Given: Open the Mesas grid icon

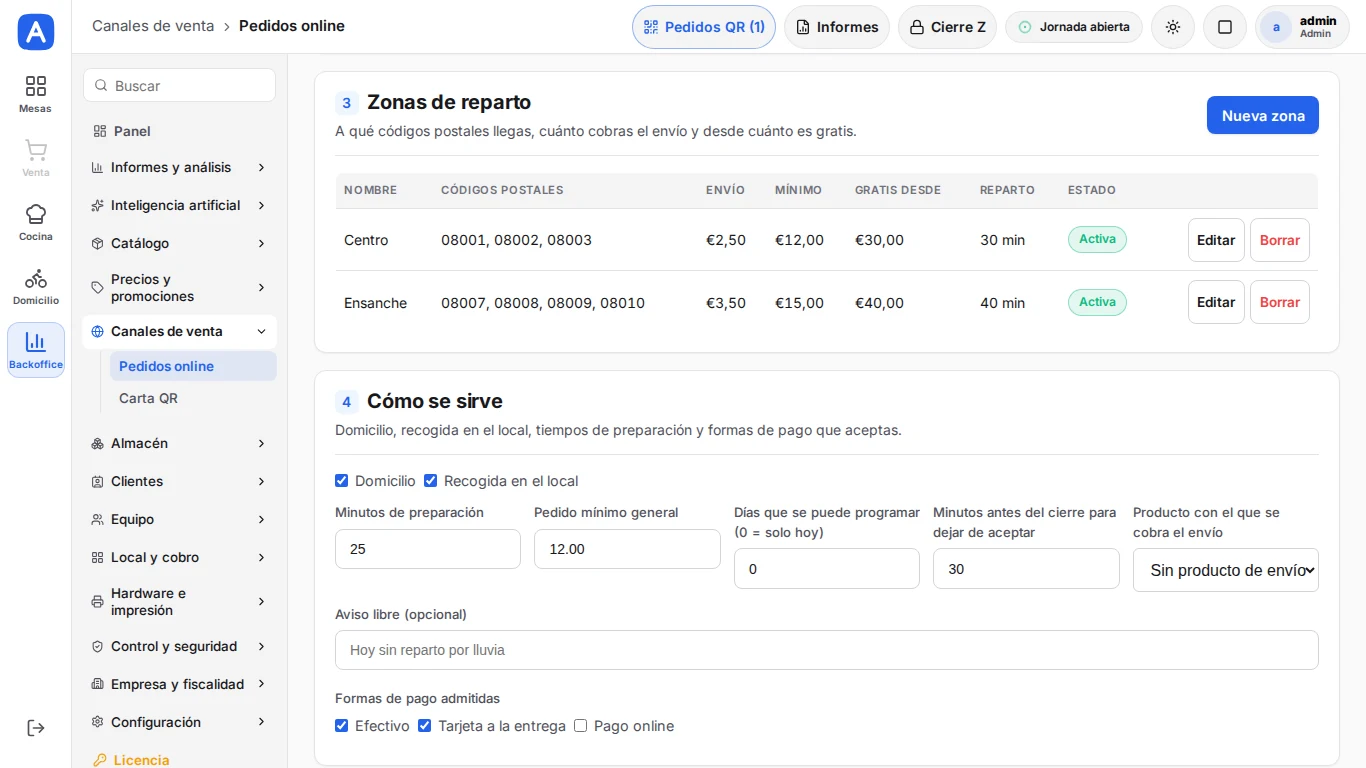Looking at the screenshot, I should 36,86.
